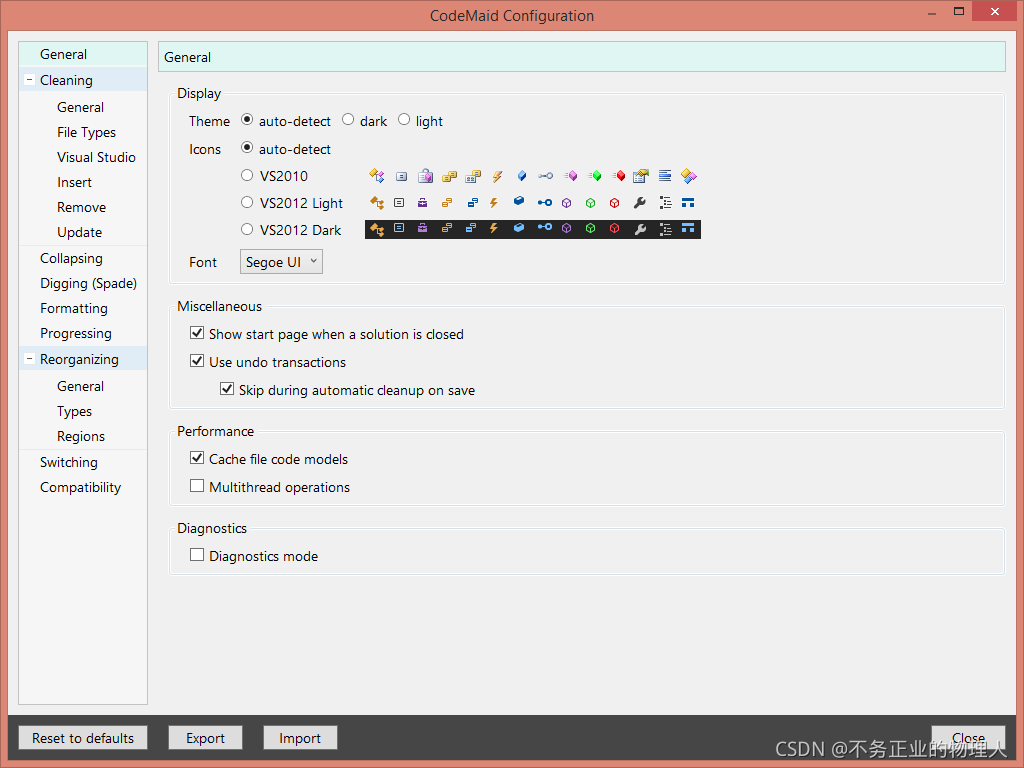Select the auto-detect Theme radio button

click(247, 120)
